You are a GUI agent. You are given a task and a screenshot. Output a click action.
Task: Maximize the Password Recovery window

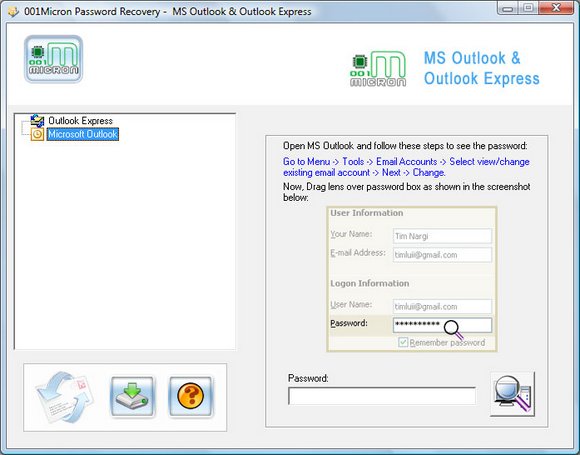coord(528,8)
